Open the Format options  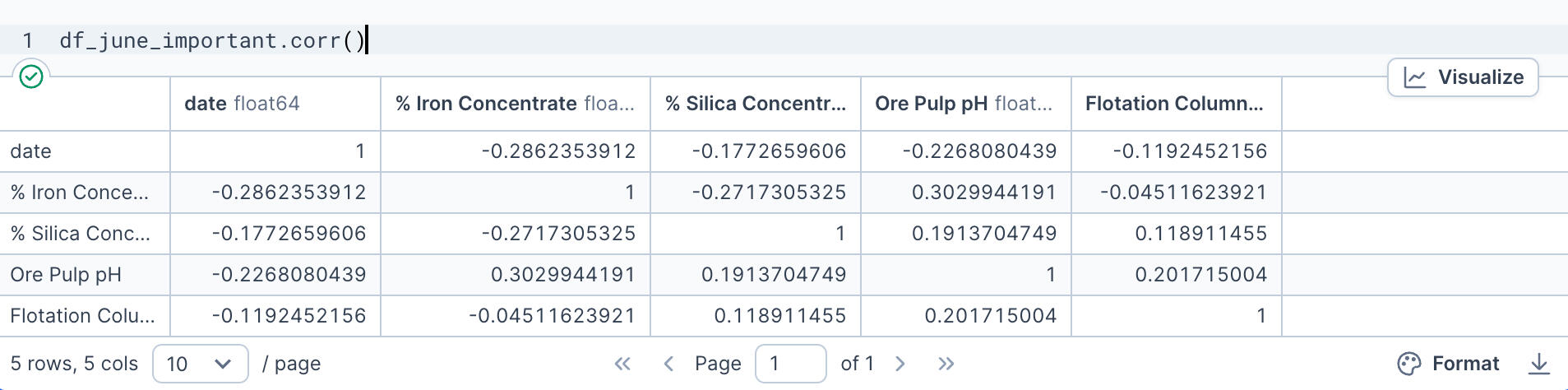point(1448,364)
